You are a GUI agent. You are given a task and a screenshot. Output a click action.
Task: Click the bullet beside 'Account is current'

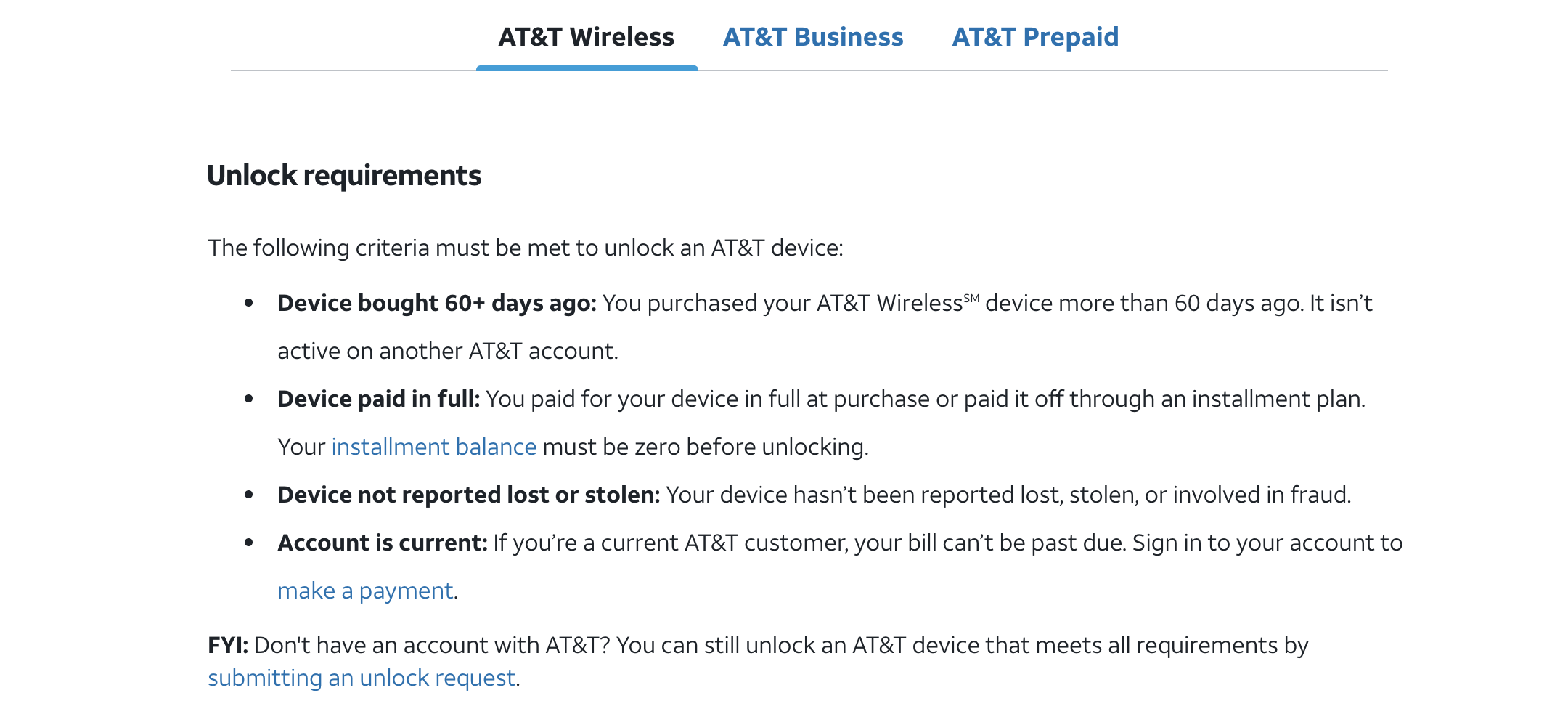(249, 543)
